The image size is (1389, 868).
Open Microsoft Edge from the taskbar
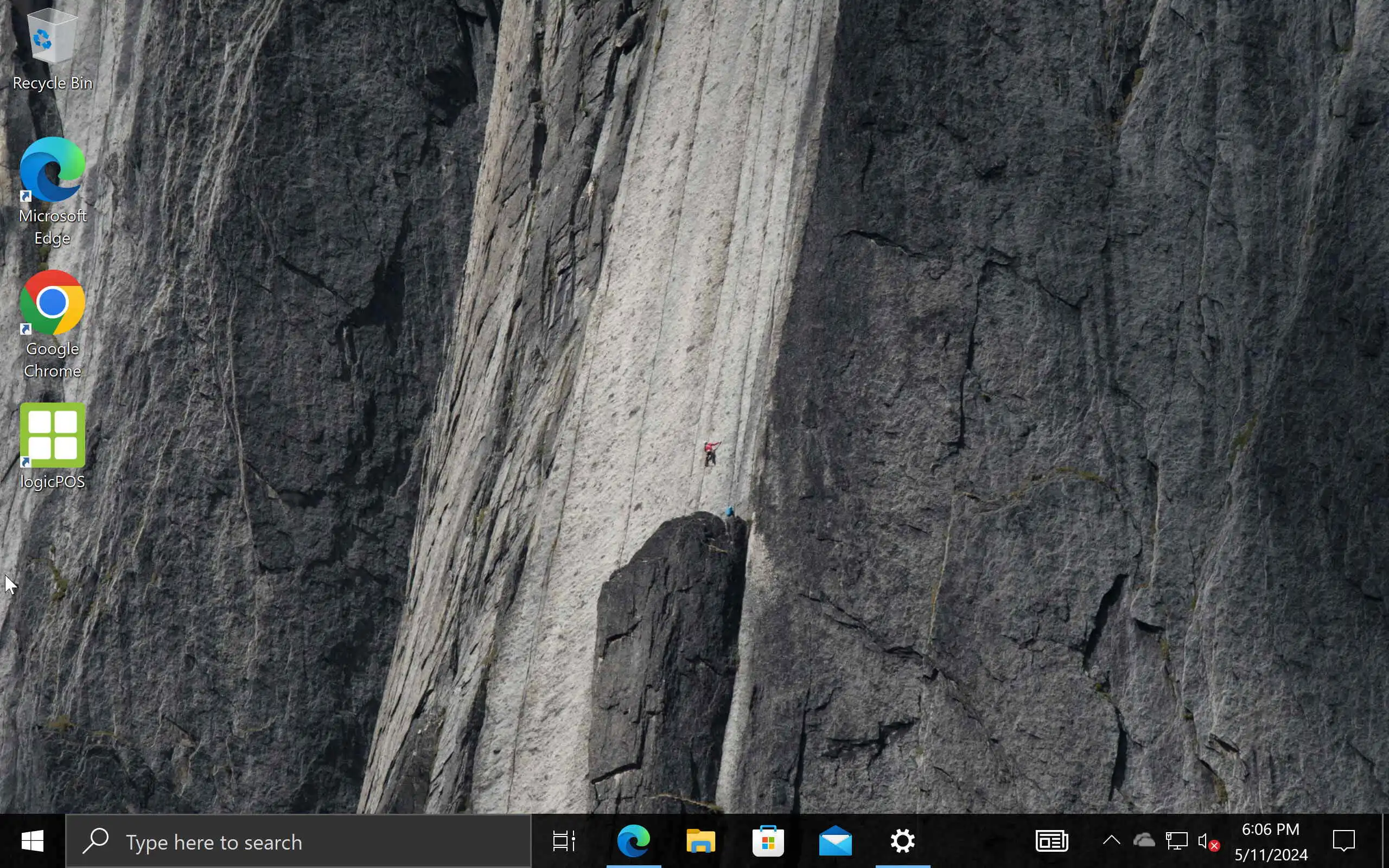tap(633, 841)
